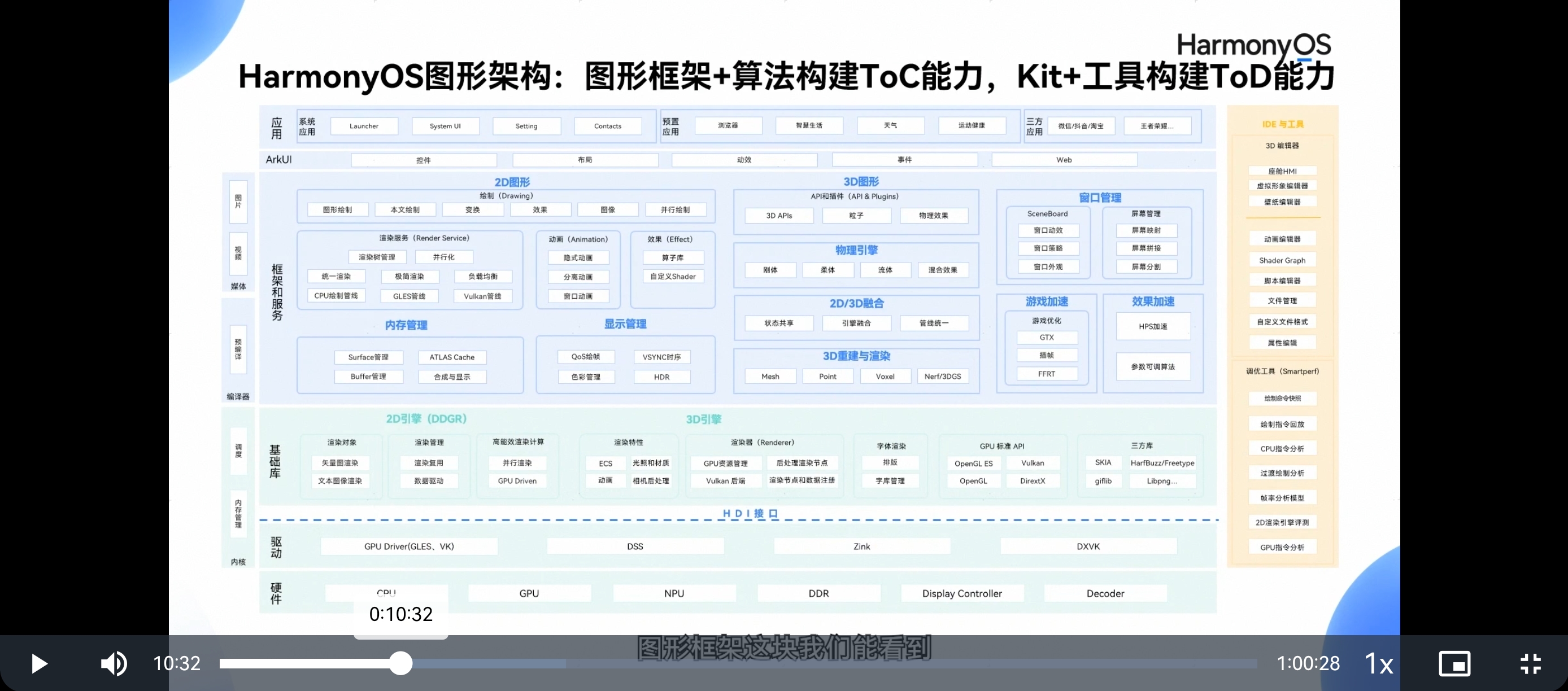The image size is (1568, 691).
Task: Click the GPU hardware block
Action: pos(529,593)
